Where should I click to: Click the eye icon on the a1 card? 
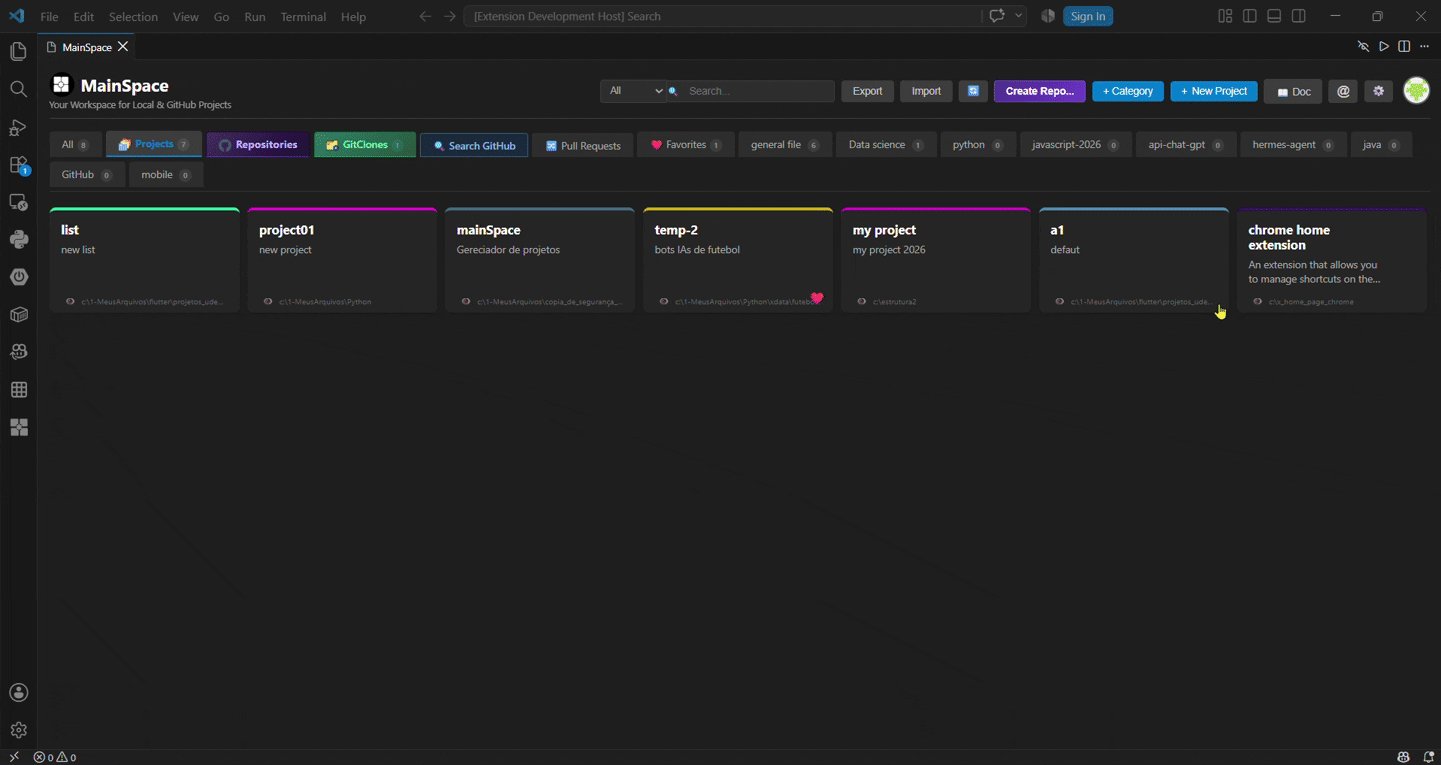tap(1060, 301)
